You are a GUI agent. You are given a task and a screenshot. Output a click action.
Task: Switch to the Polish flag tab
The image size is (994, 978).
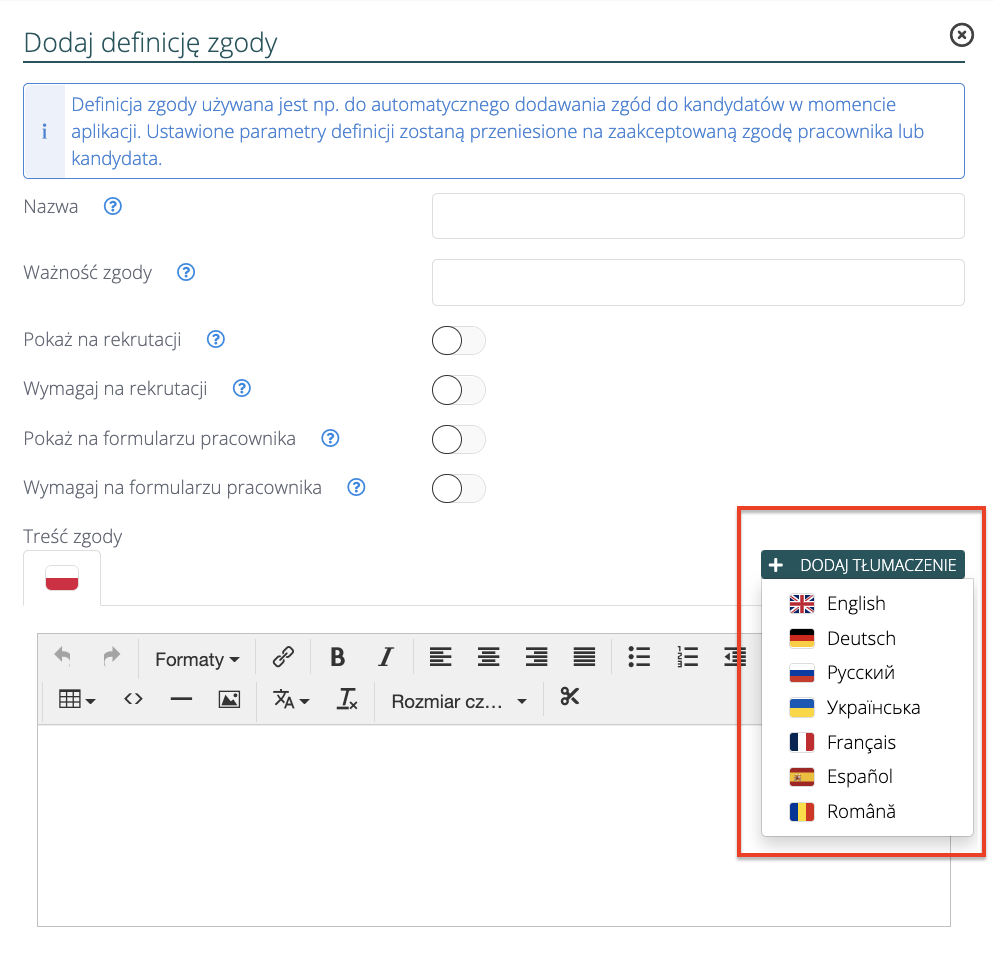(x=62, y=579)
